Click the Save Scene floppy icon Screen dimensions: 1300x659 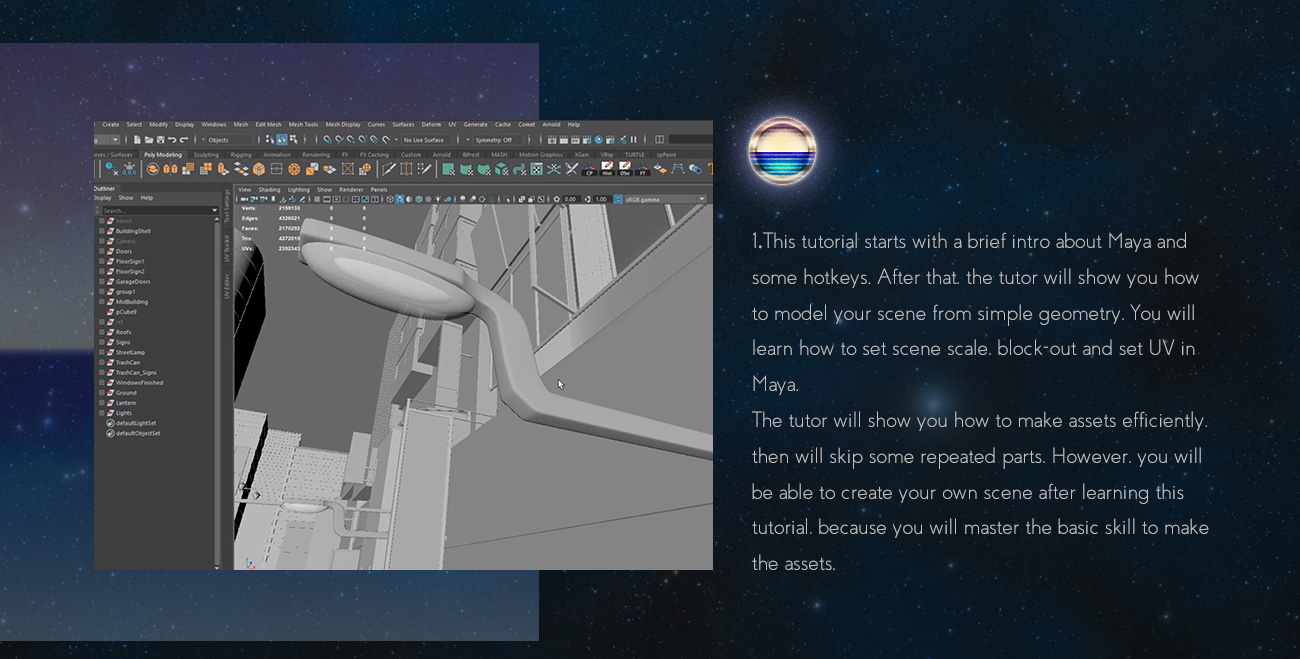coord(160,140)
